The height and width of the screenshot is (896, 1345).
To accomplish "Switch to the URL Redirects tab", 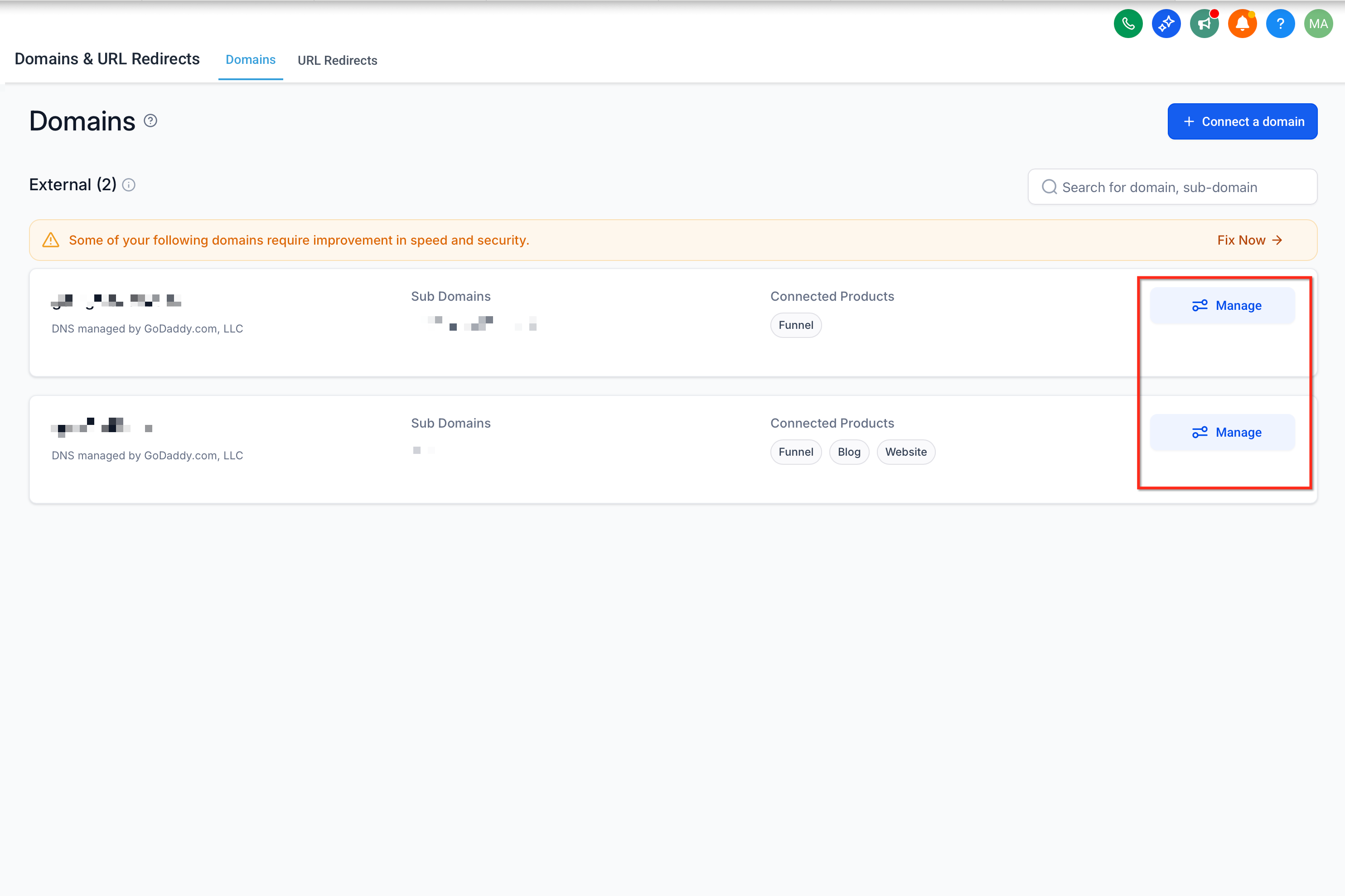I will [337, 60].
